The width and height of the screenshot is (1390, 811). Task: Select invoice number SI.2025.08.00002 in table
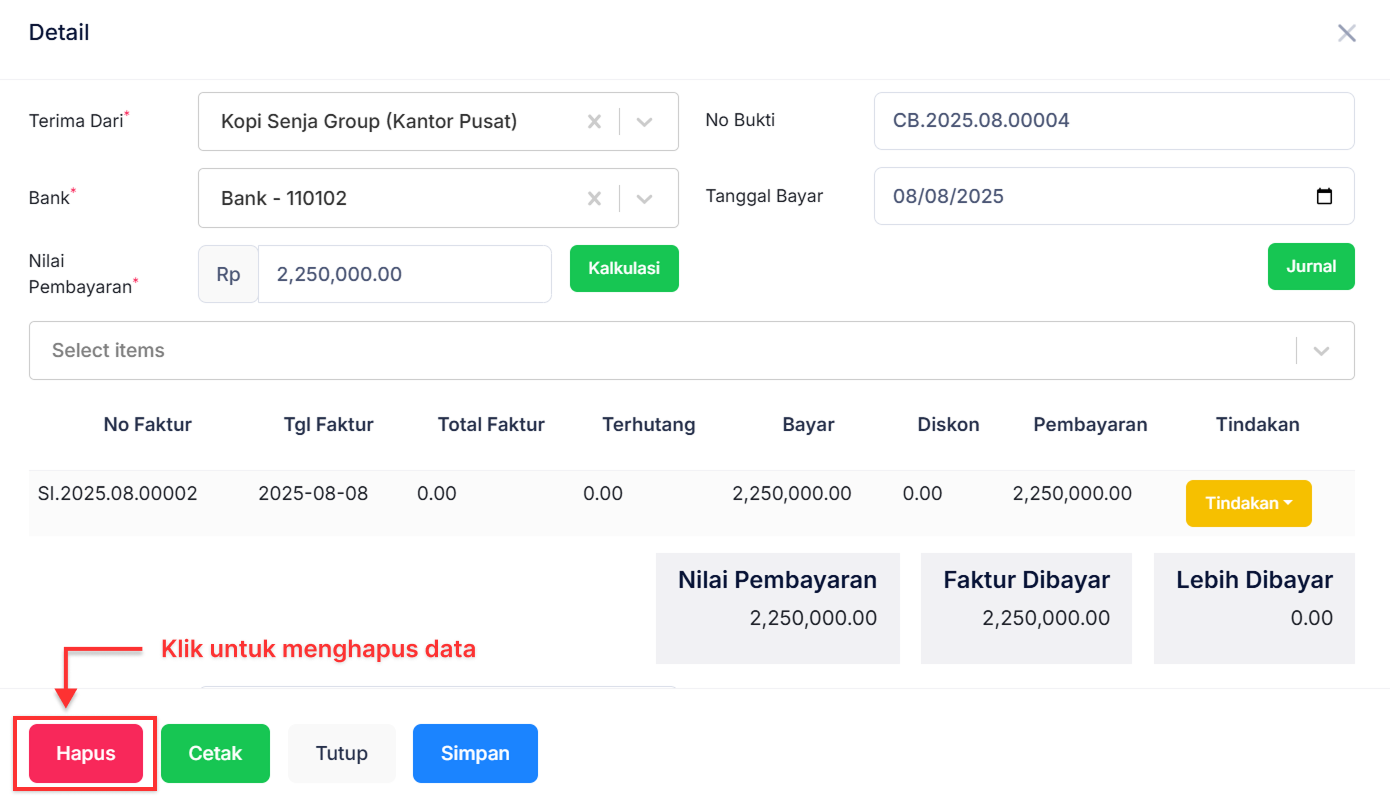(118, 494)
